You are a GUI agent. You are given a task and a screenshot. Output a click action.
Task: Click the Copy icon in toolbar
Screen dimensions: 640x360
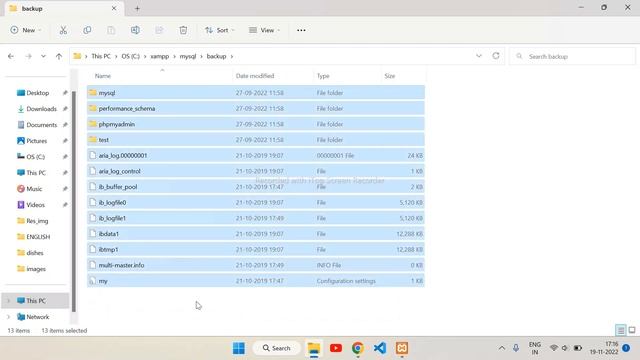(87, 30)
